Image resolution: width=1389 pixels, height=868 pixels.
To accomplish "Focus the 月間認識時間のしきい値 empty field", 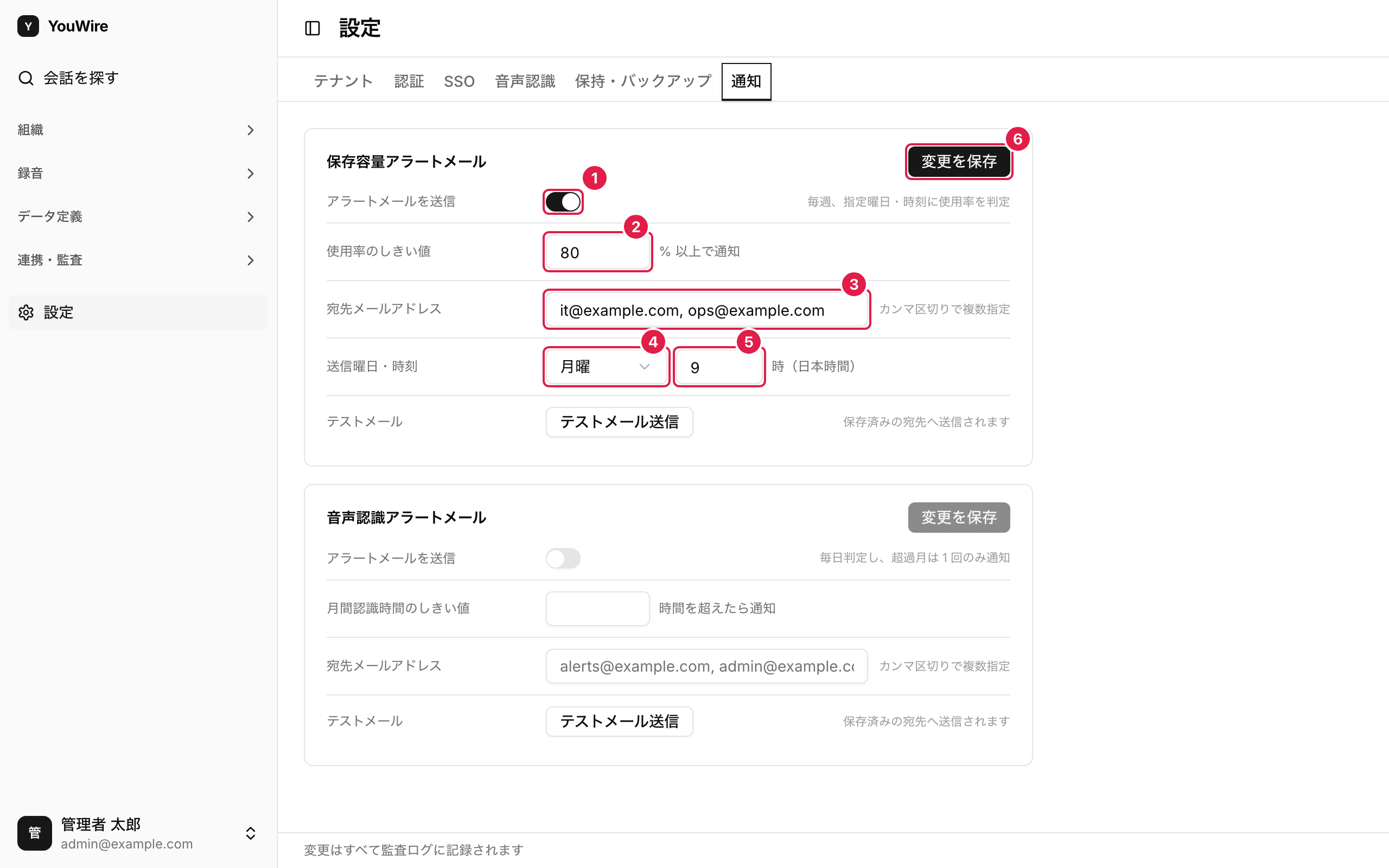I will click(x=597, y=609).
